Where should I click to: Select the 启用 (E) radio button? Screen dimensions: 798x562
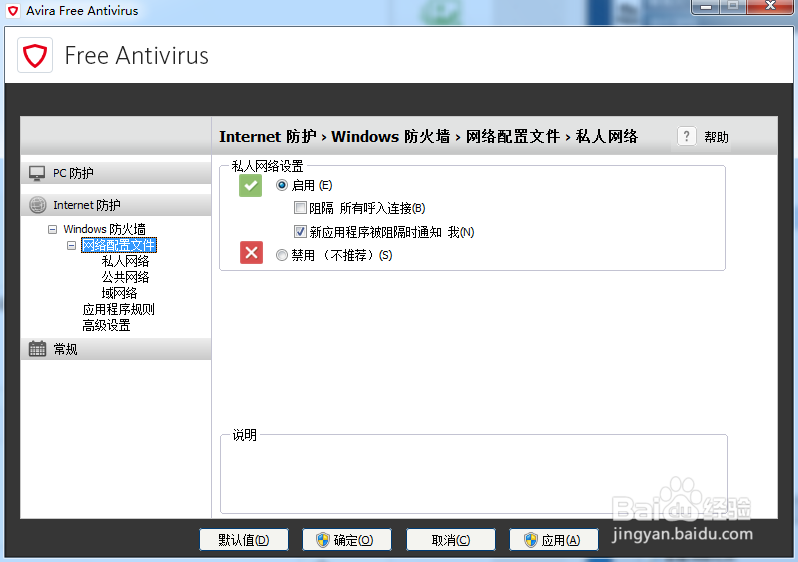pyautogui.click(x=282, y=185)
